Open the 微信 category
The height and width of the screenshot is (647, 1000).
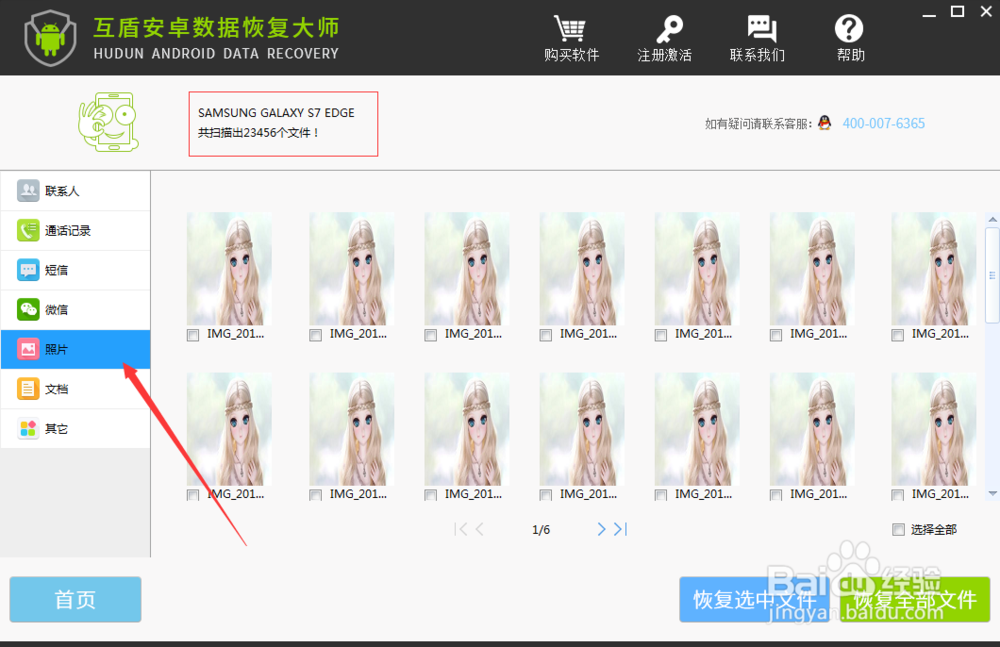tap(75, 309)
